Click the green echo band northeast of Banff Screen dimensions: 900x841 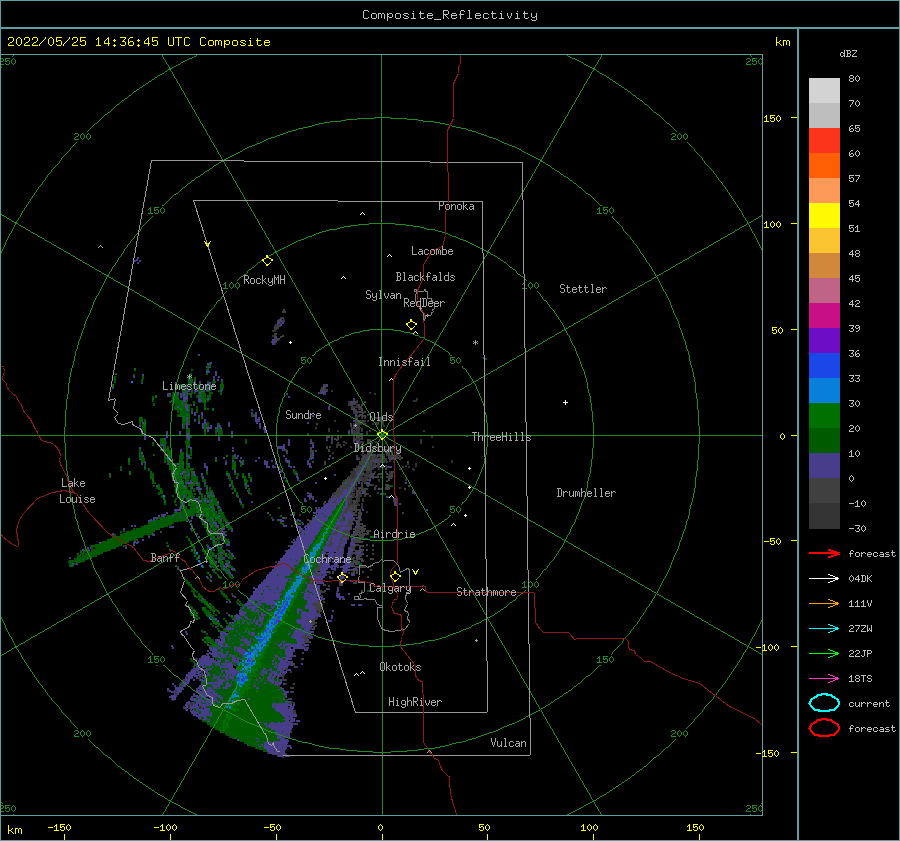133,536
